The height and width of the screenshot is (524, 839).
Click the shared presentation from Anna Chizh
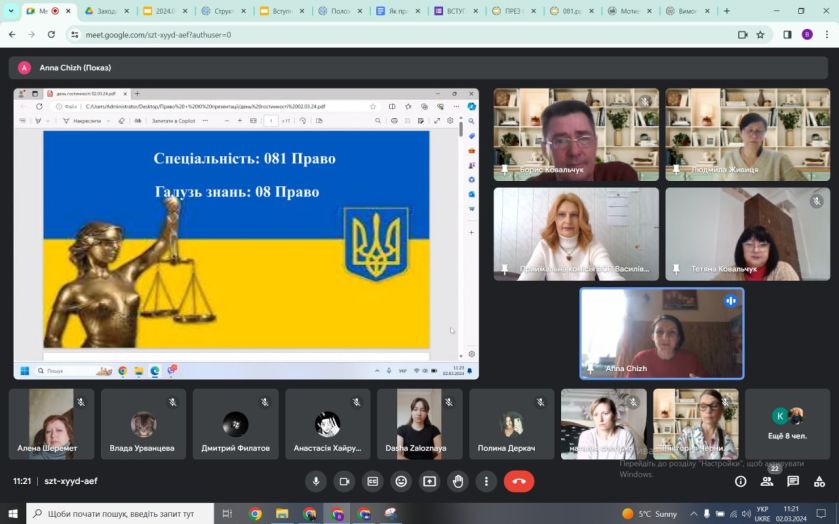click(246, 234)
